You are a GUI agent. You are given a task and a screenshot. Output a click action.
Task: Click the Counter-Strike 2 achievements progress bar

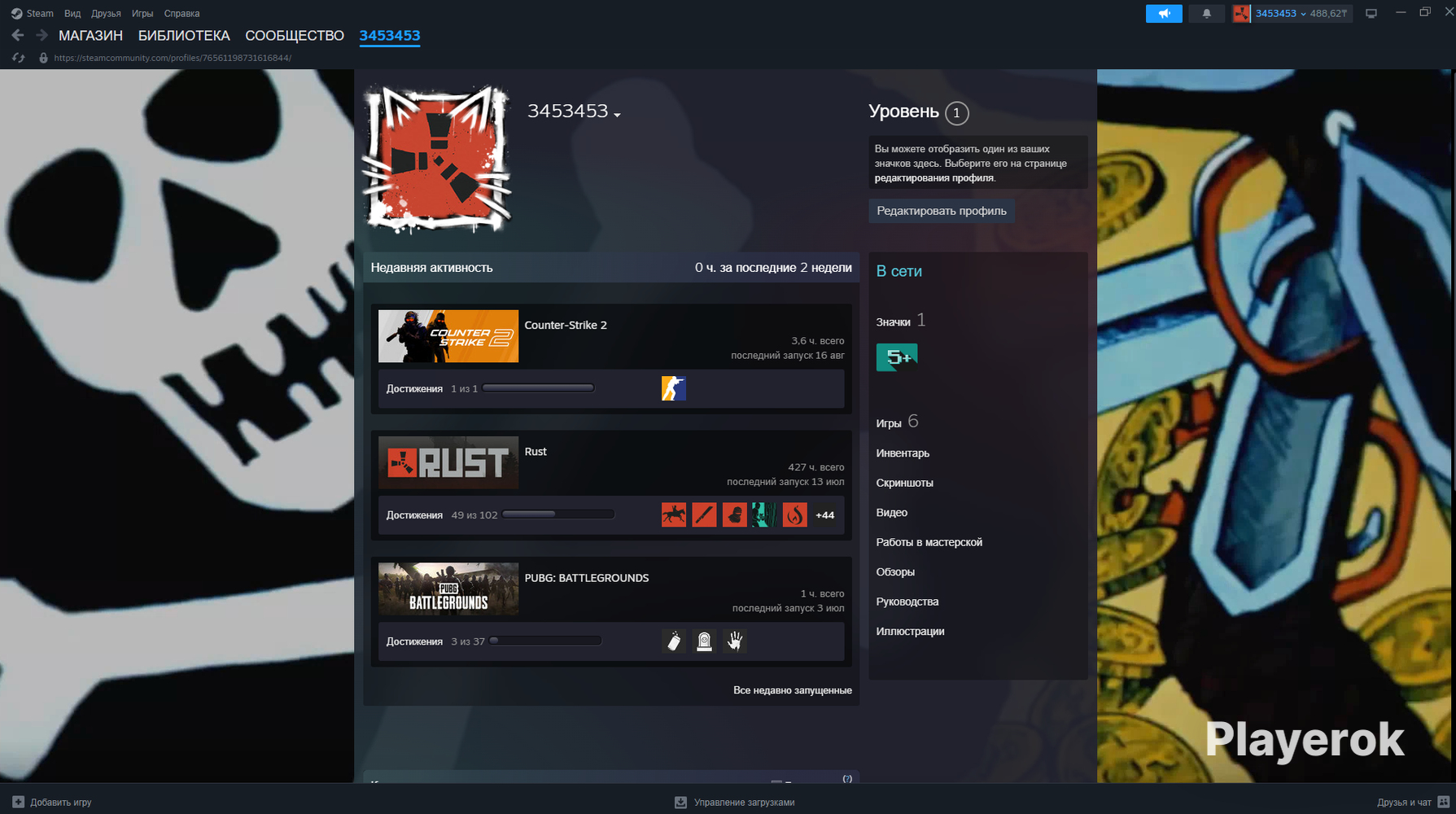click(x=538, y=388)
